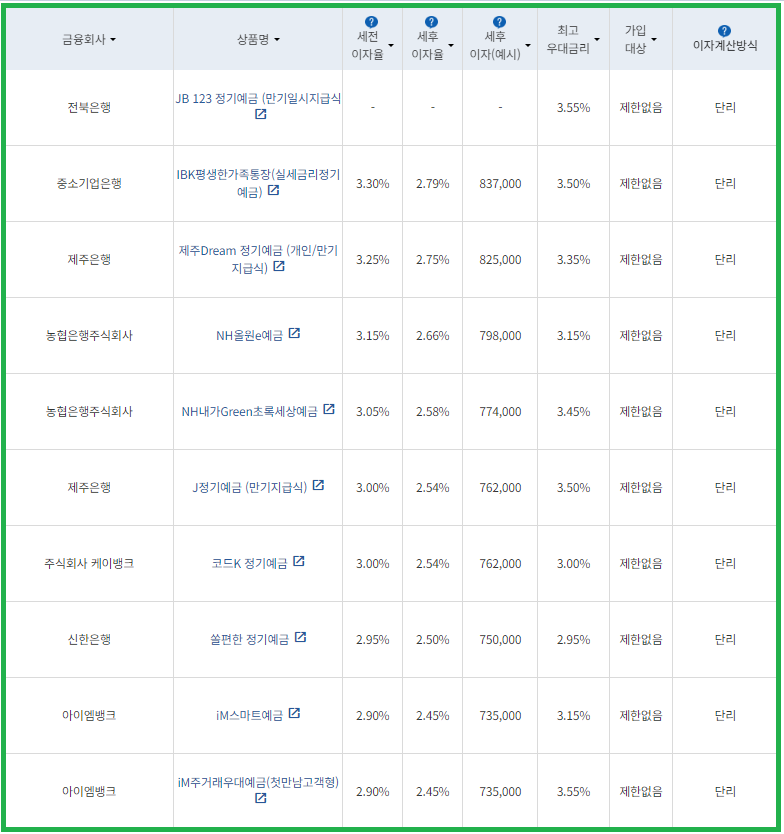The height and width of the screenshot is (834, 784).
Task: Sort by 최고 우대금리 column arrow
Action: pos(597,40)
